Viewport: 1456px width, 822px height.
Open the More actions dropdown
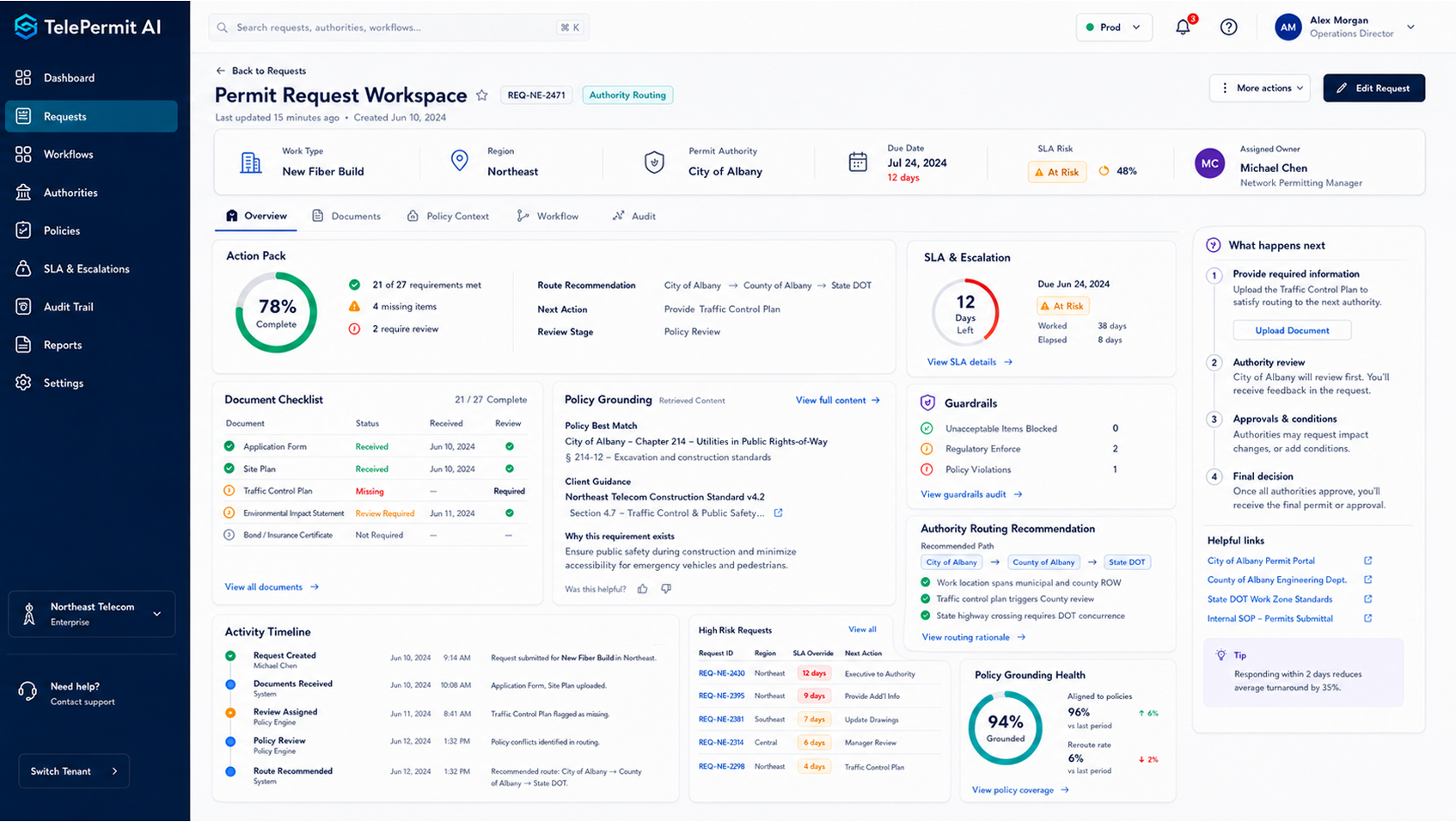[x=1260, y=88]
